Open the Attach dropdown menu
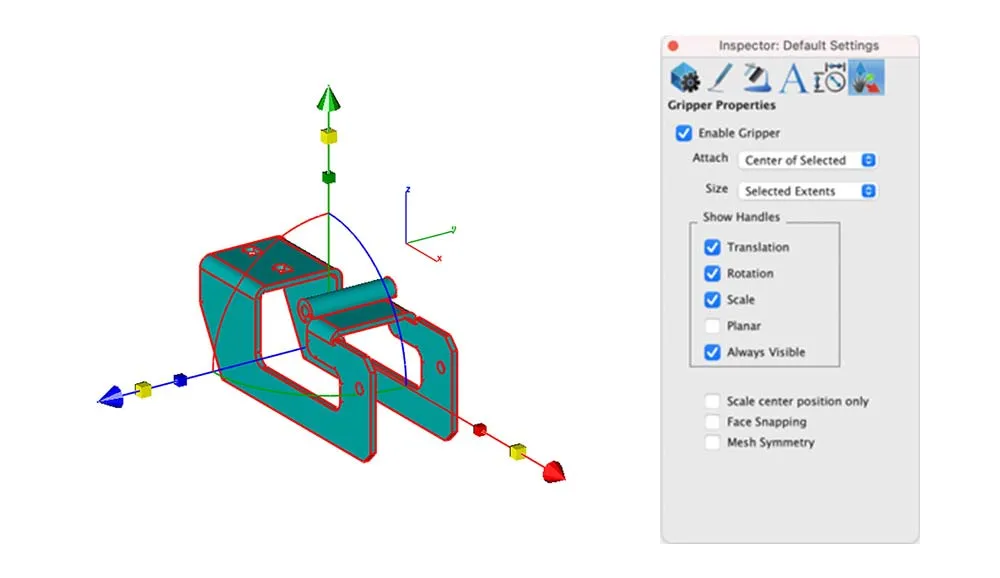 click(807, 160)
